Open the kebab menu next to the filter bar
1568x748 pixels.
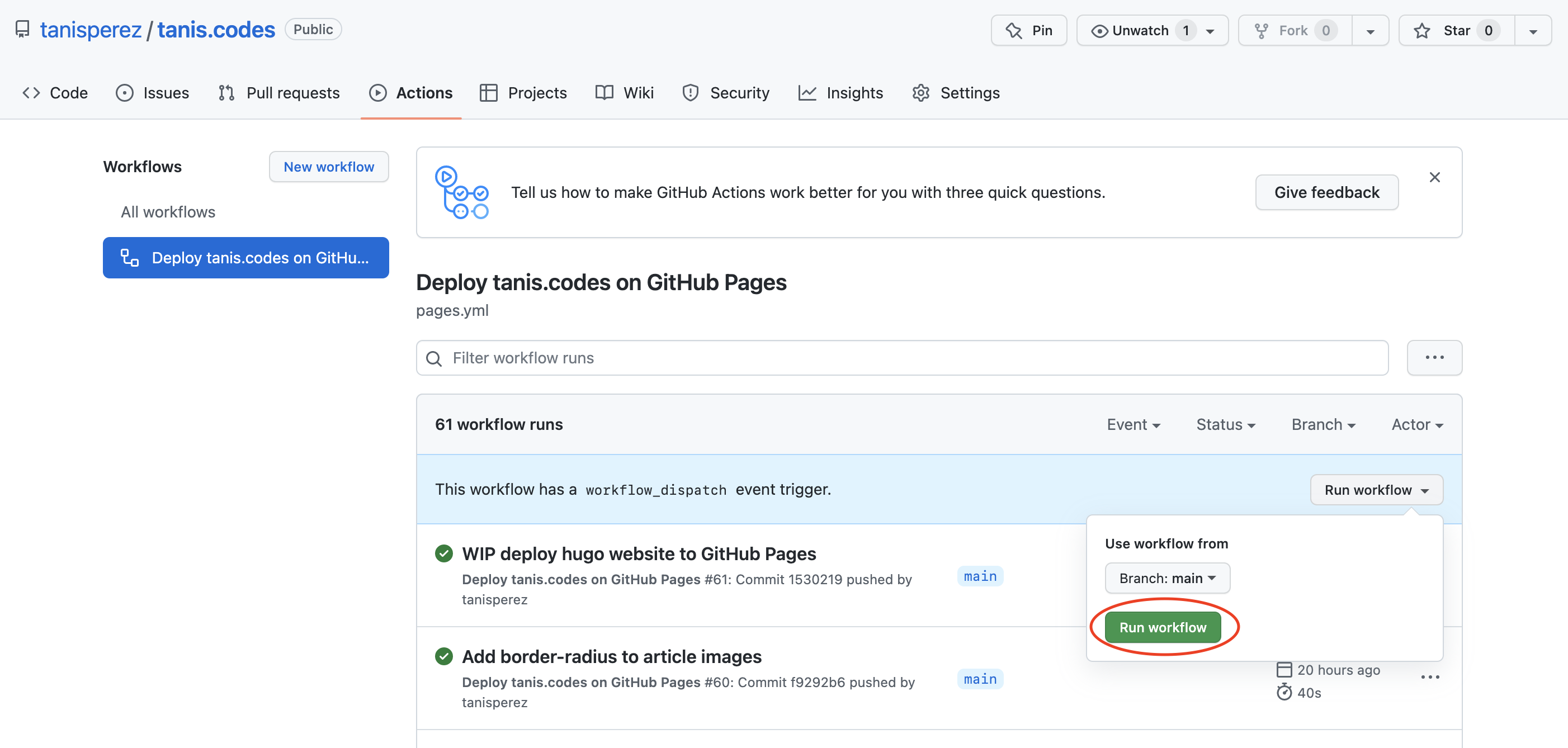[x=1434, y=358]
